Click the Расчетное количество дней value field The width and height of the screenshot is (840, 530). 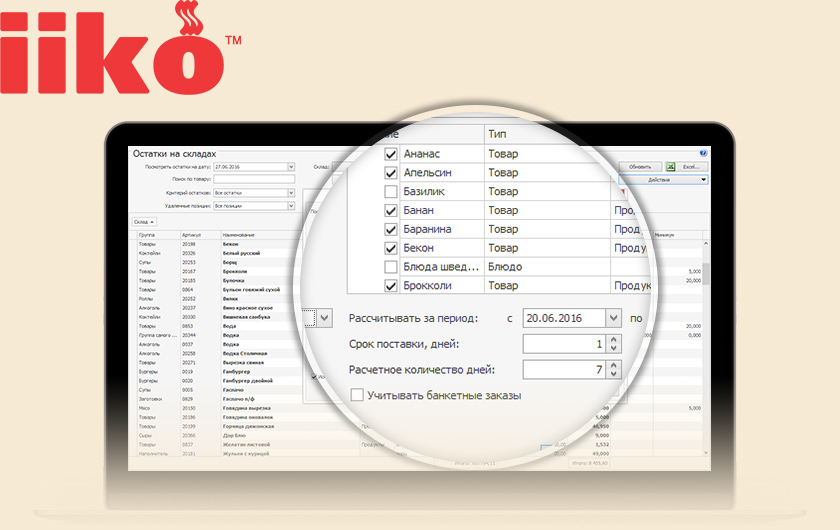point(565,370)
